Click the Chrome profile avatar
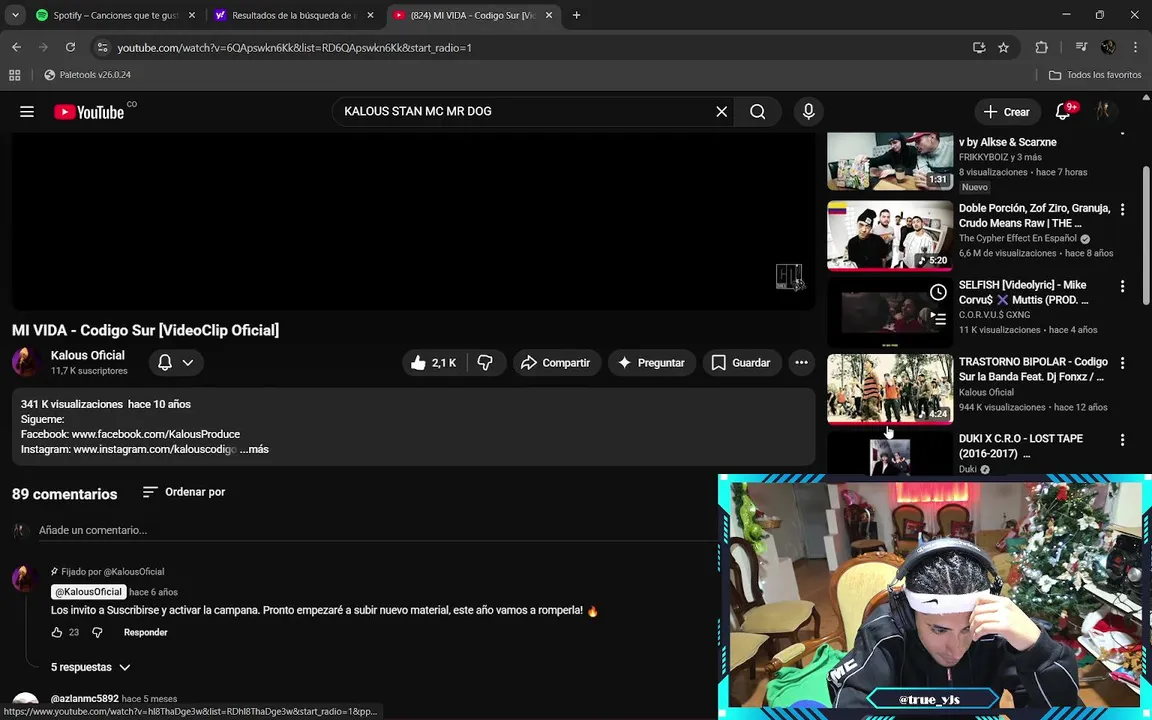The height and width of the screenshot is (720, 1152). [x=1108, y=48]
